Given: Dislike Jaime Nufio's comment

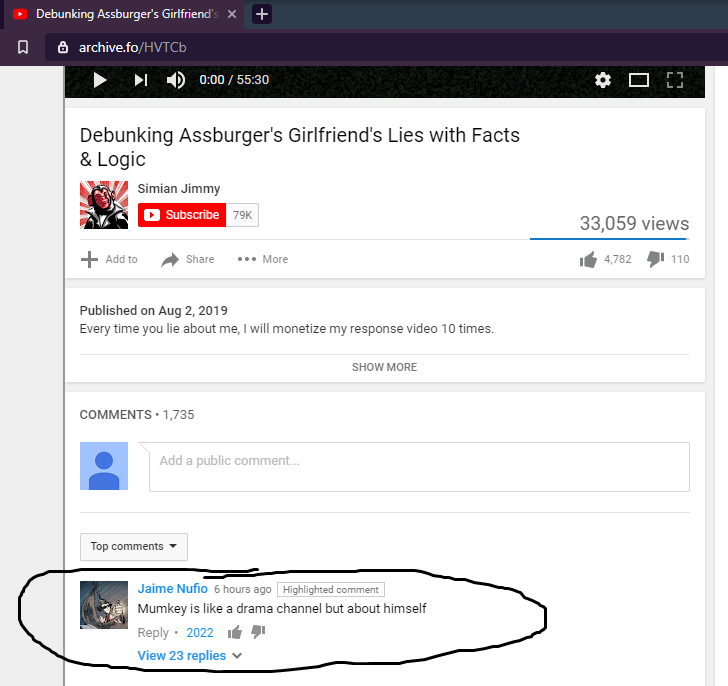Looking at the screenshot, I should [258, 632].
